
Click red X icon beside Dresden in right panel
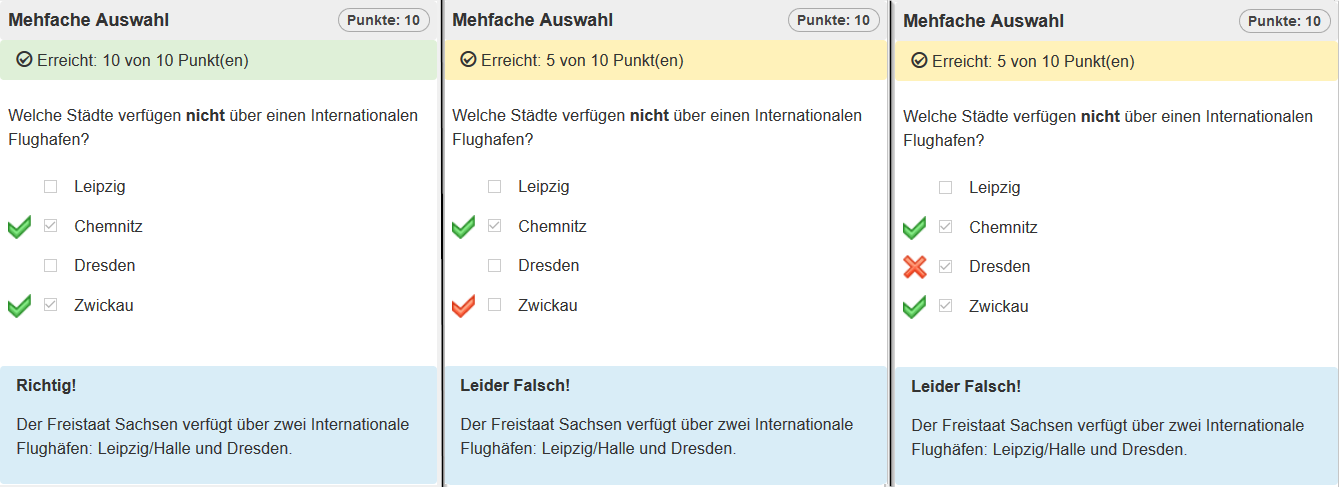click(x=914, y=267)
